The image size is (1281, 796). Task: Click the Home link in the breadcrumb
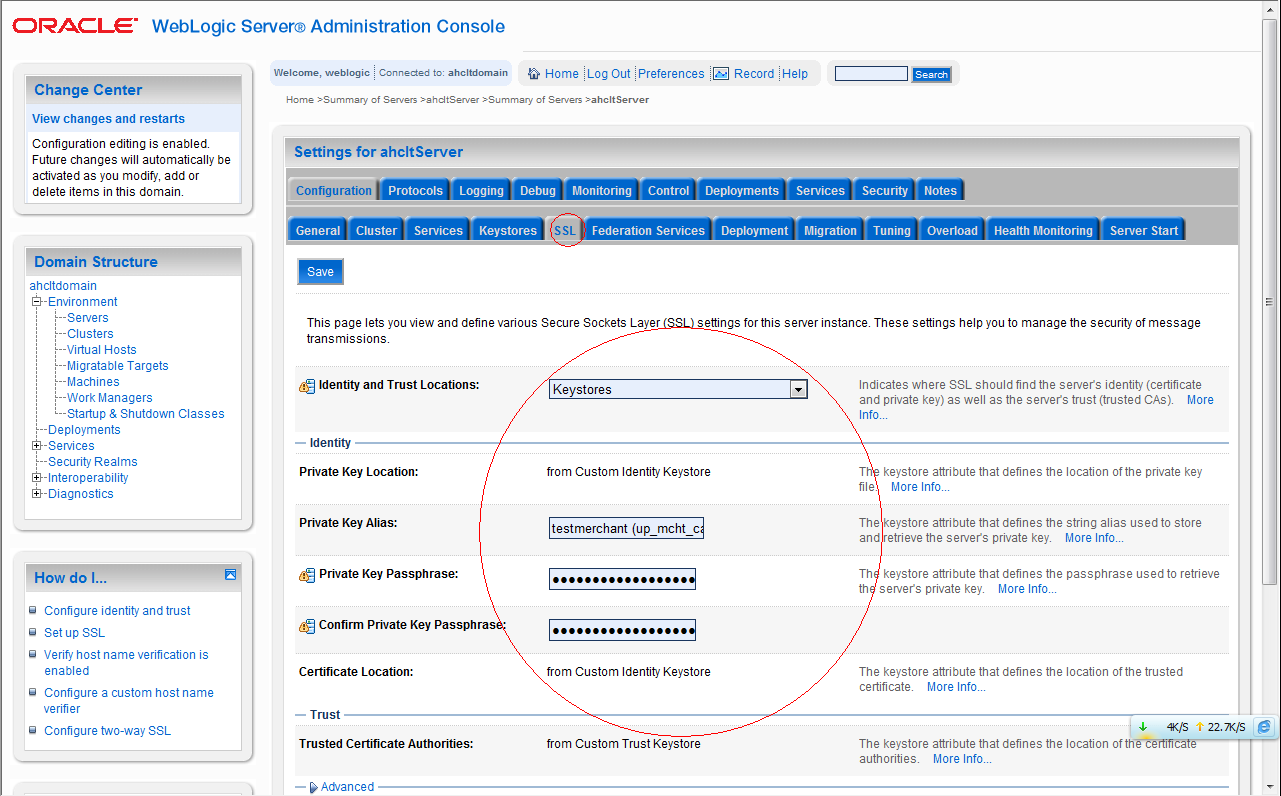pyautogui.click(x=300, y=100)
